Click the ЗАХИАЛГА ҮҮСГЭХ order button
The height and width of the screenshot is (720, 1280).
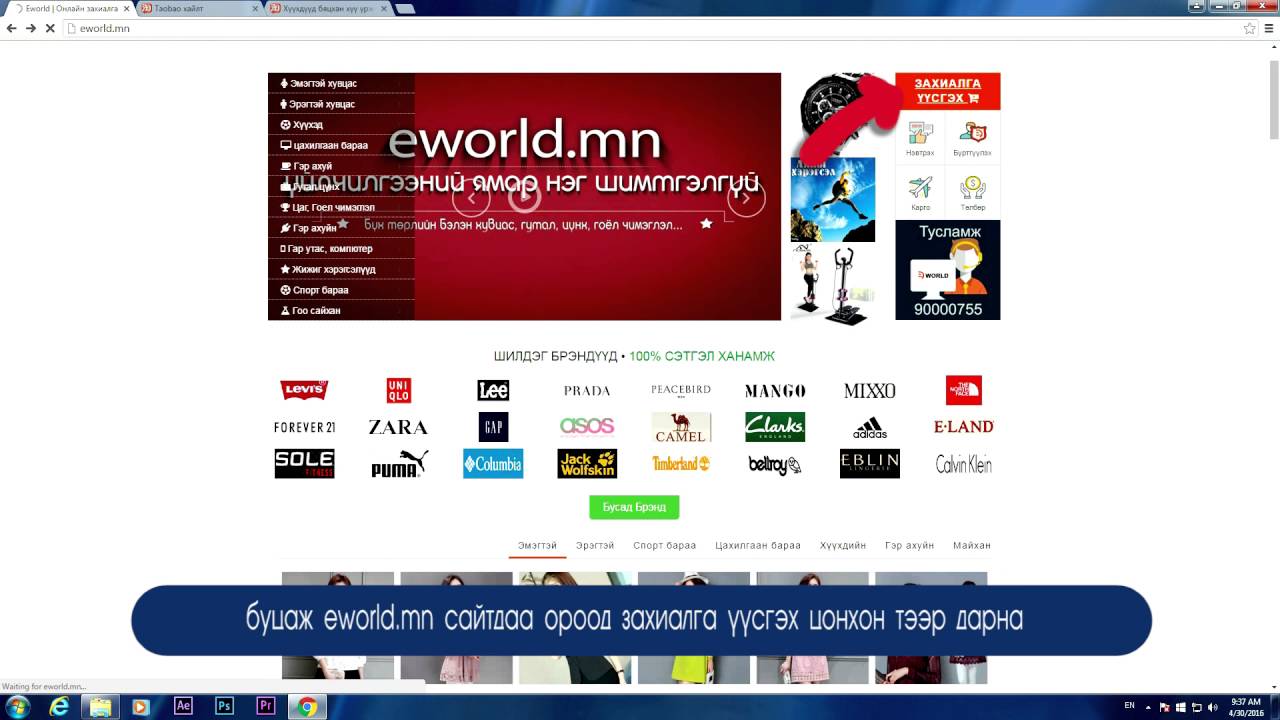tap(948, 91)
